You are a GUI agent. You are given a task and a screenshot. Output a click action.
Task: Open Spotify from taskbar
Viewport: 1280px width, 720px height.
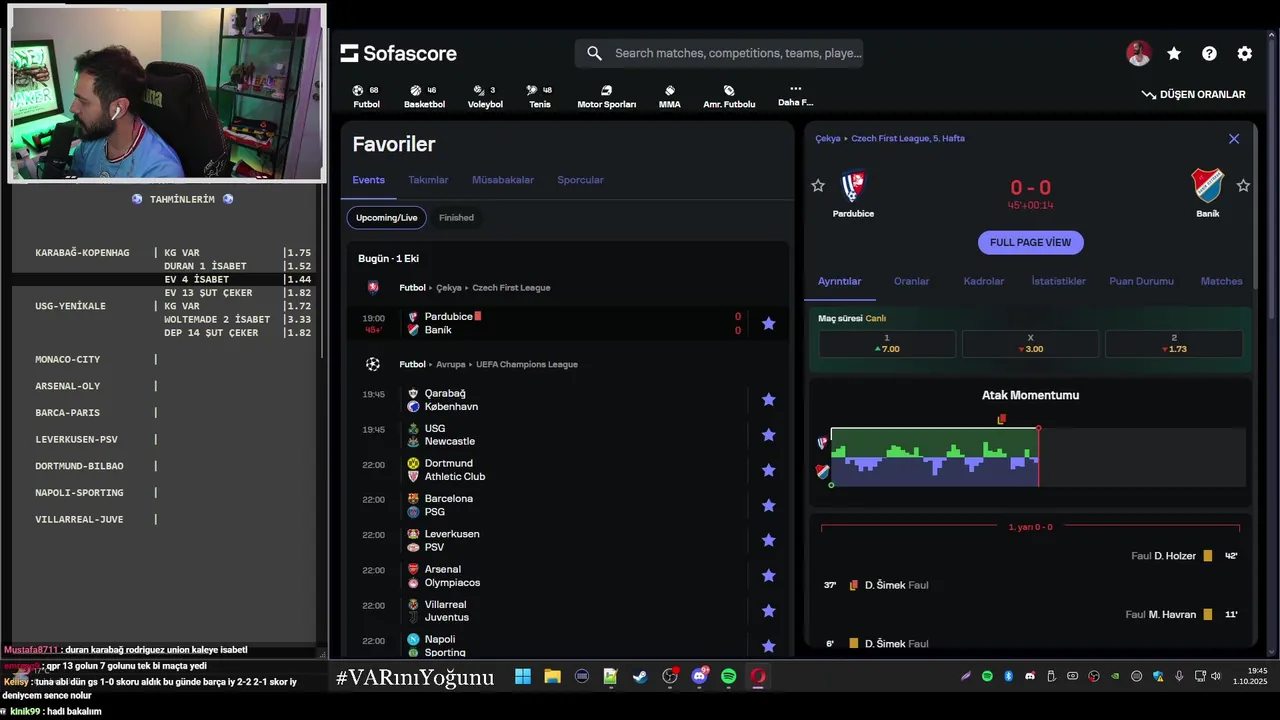pyautogui.click(x=728, y=677)
